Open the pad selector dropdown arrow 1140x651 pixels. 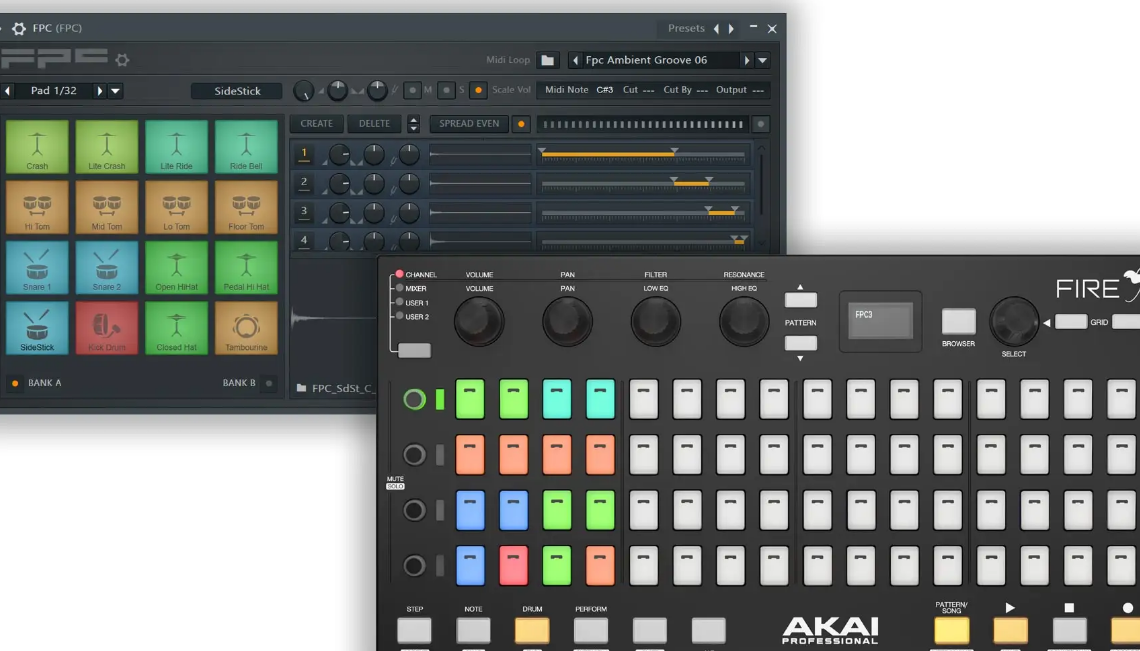click(x=115, y=91)
